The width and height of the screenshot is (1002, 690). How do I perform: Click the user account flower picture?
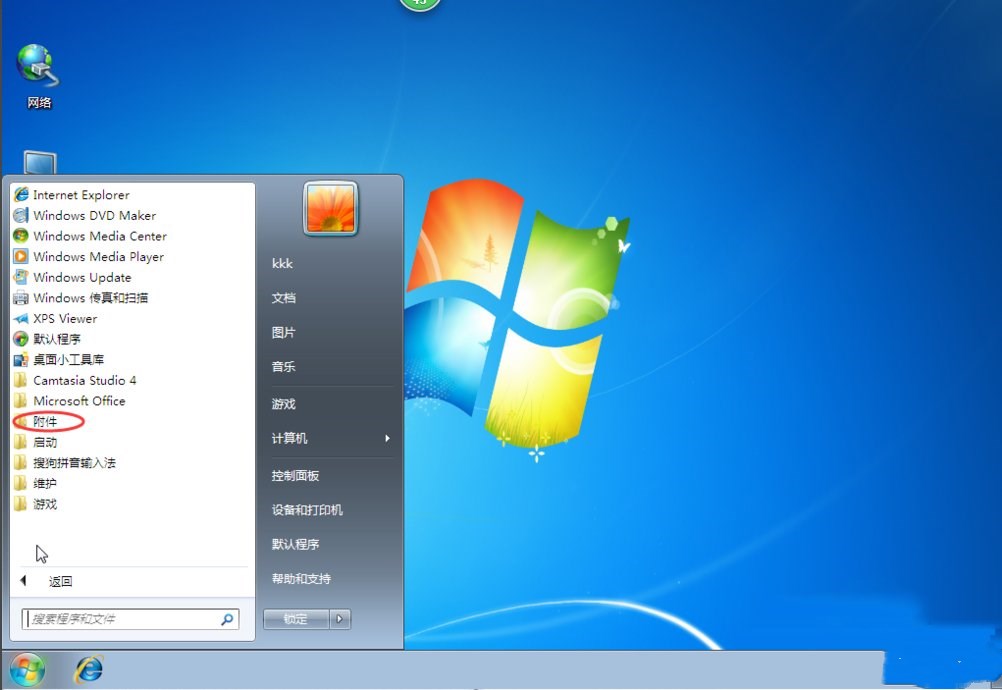click(x=331, y=209)
